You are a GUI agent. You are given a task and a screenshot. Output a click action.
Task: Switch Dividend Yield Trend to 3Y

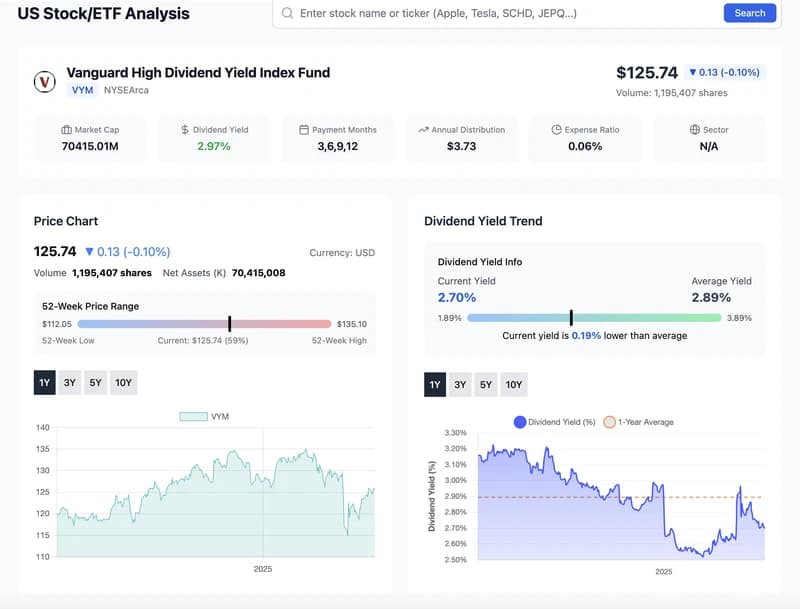pos(460,385)
